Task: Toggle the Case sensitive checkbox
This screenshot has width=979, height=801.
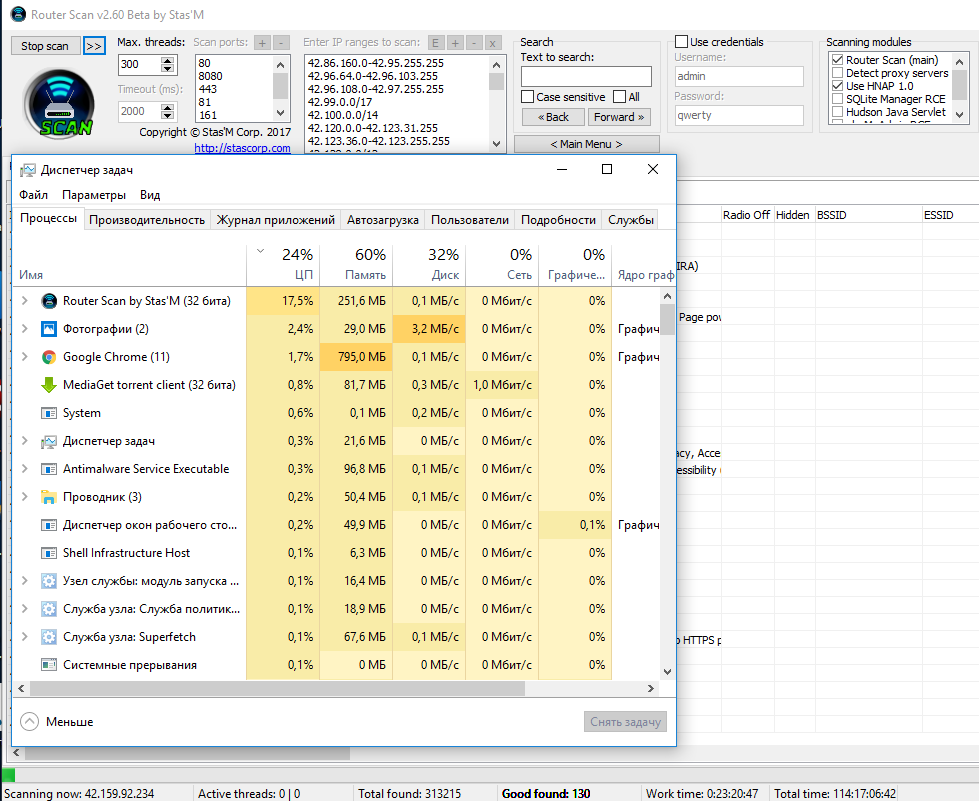Action: pyautogui.click(x=527, y=97)
